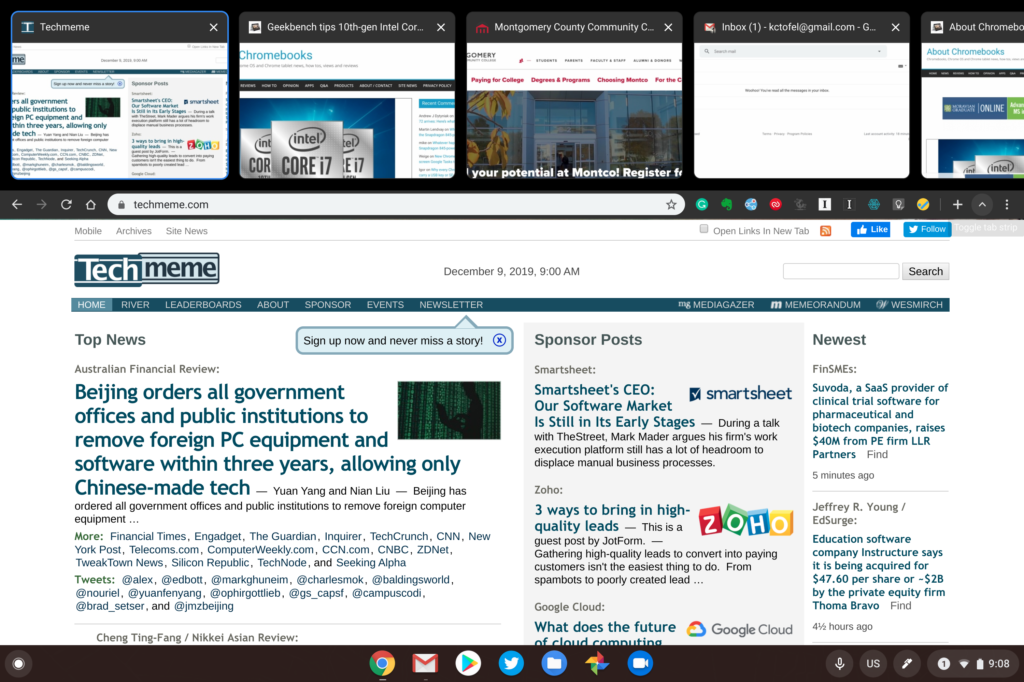1024x682 pixels.
Task: Open the Twitter app on the shelf
Action: point(511,664)
